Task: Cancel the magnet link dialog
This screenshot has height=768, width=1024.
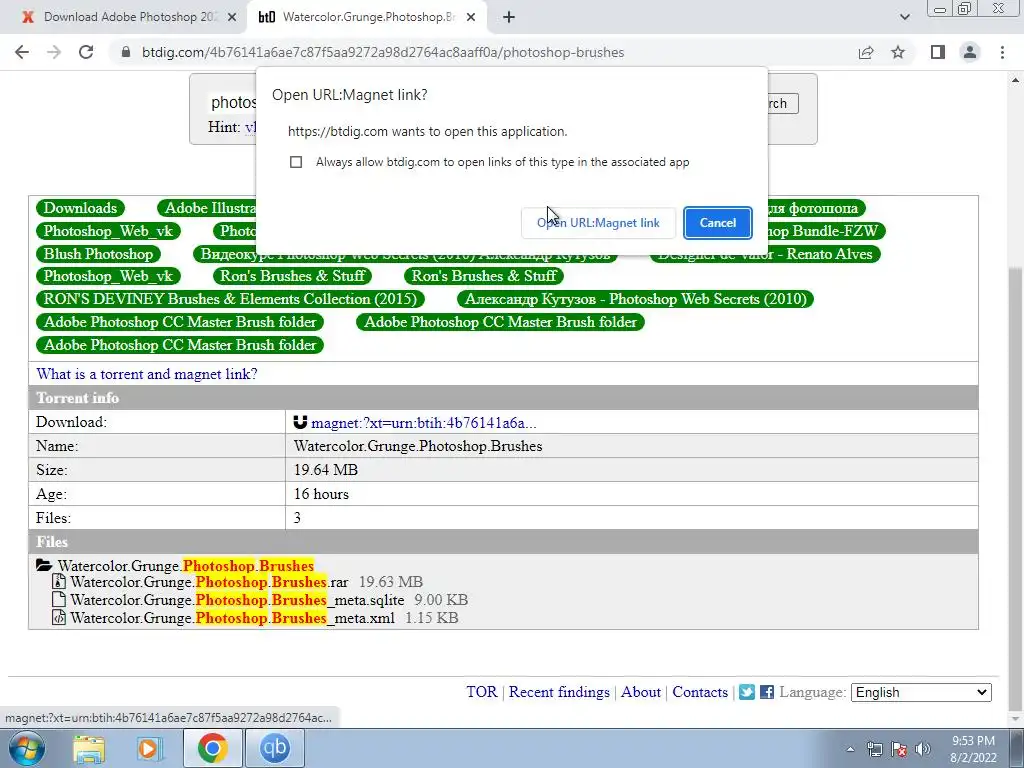Action: click(718, 223)
